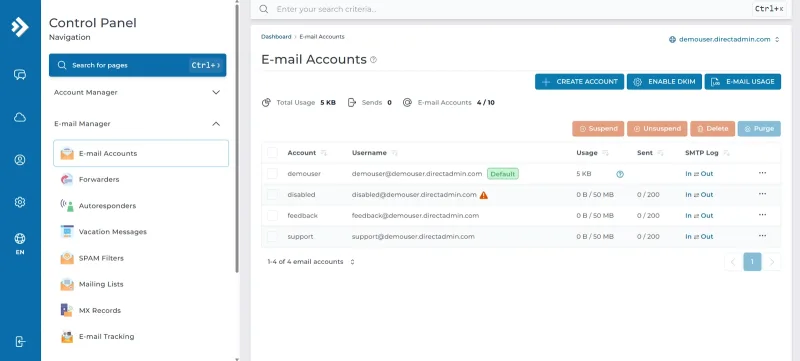Click feedback@demouser.directadmin.com username text
This screenshot has width=800, height=361.
415,216
